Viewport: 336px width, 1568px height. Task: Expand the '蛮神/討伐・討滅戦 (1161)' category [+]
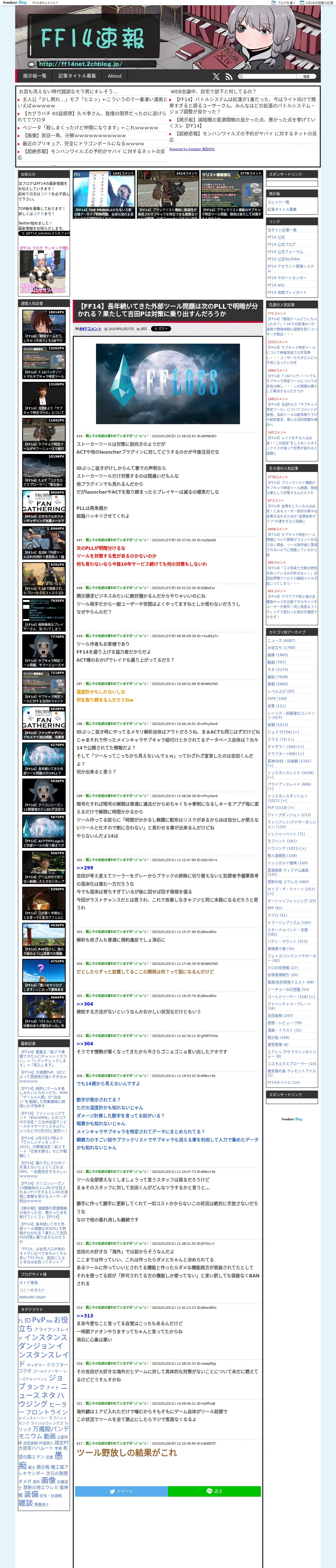tap(271, 765)
